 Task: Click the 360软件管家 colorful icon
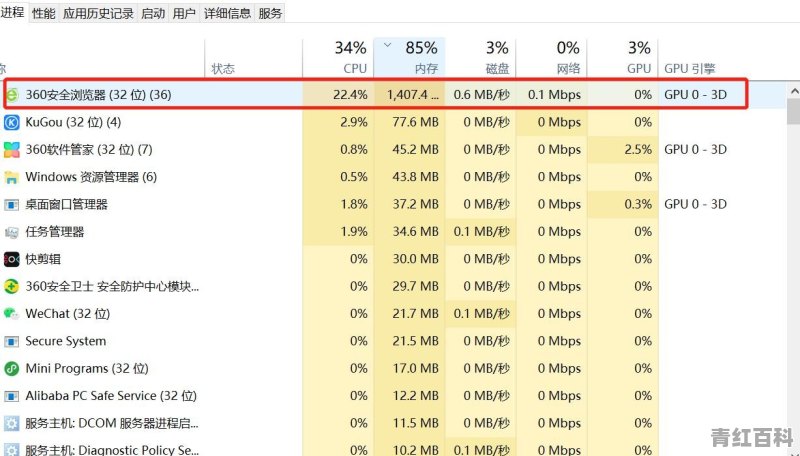pos(11,149)
